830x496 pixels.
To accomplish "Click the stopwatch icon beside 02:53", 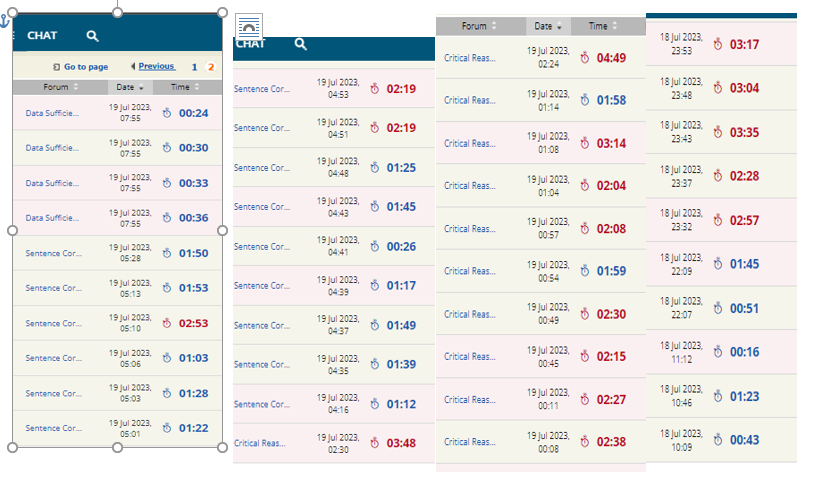I will 167,323.
